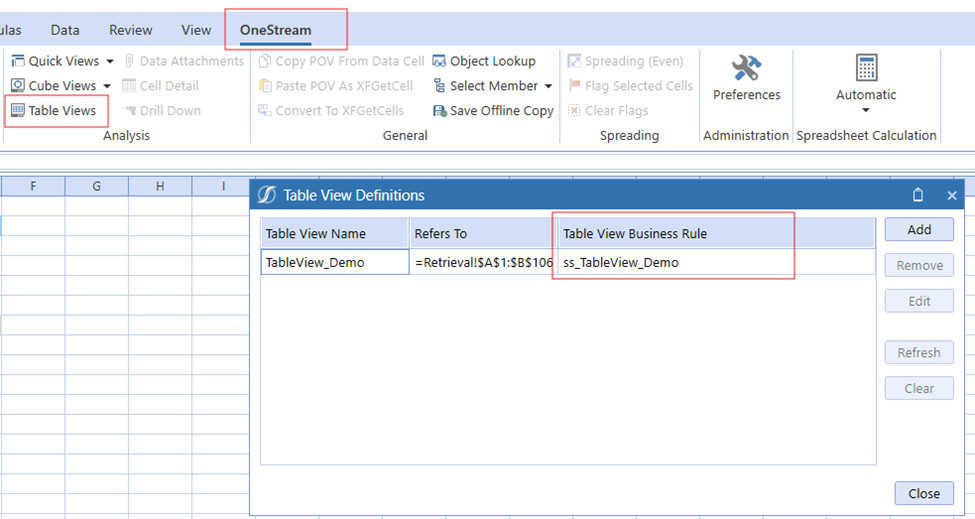This screenshot has height=519, width=975.
Task: Pin the Table View Definitions dialog
Action: click(918, 196)
